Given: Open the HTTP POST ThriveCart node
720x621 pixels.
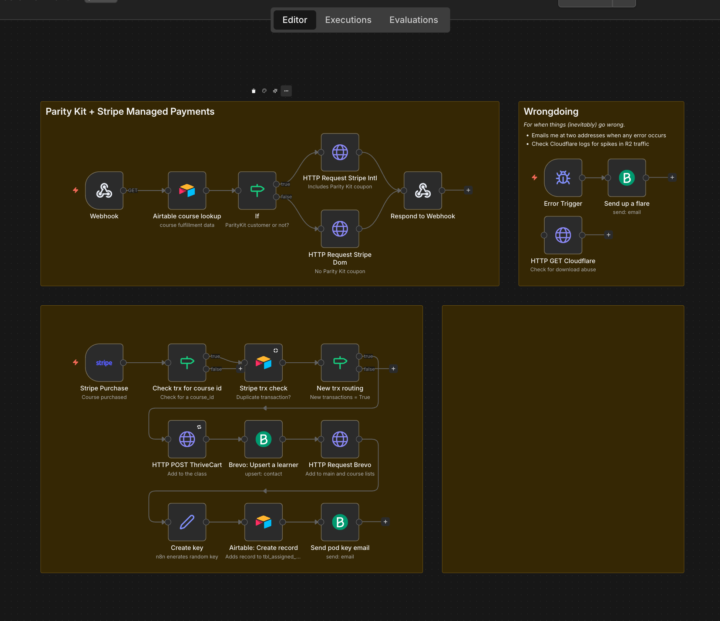Looking at the screenshot, I should (187, 439).
